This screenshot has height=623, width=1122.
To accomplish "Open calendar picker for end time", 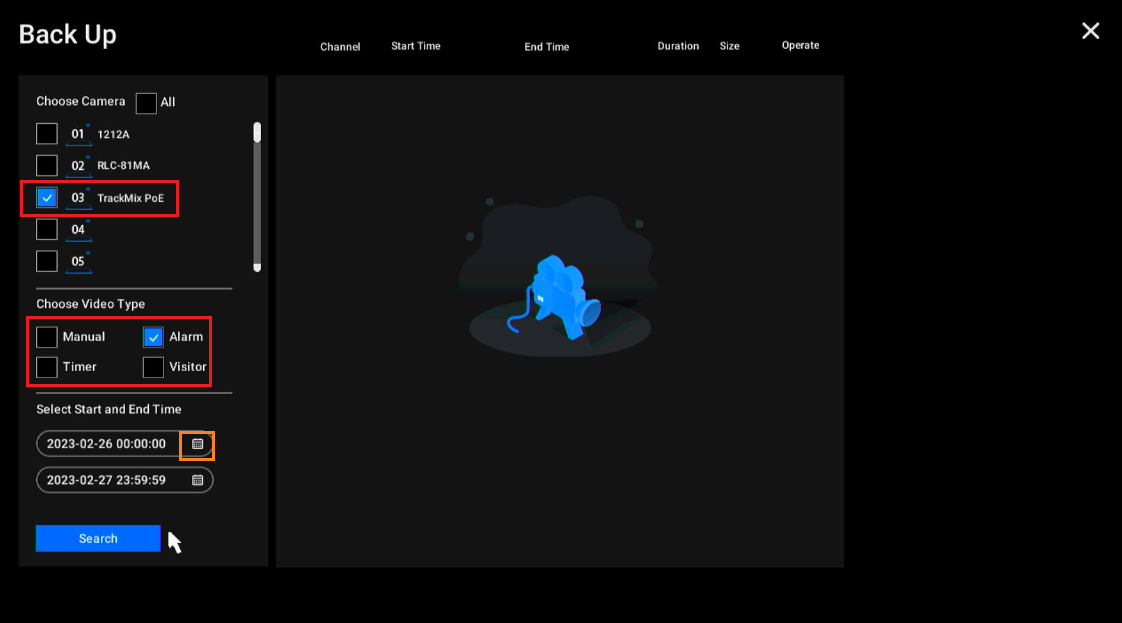I will click(197, 480).
